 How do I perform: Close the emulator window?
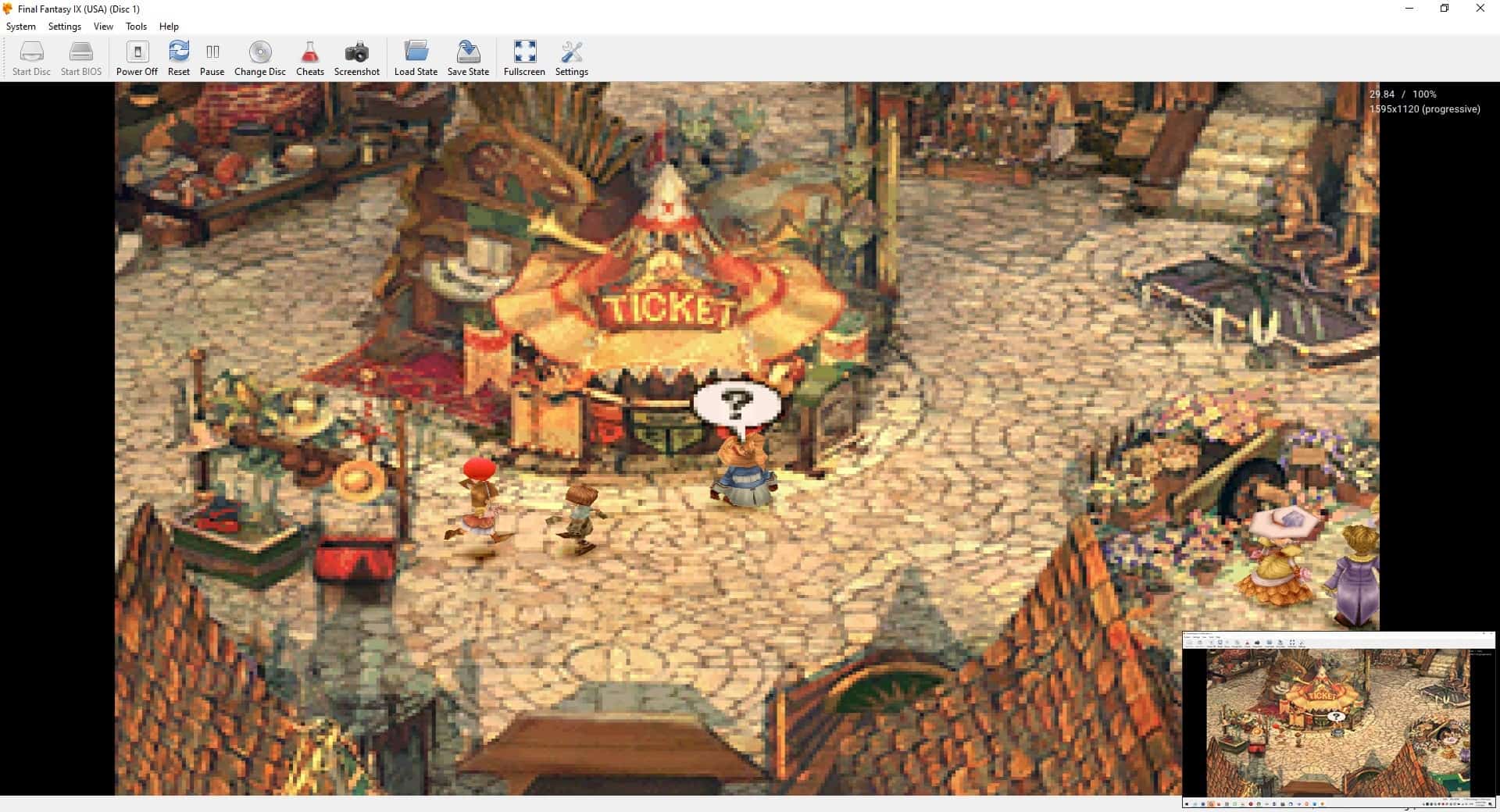tap(1480, 9)
